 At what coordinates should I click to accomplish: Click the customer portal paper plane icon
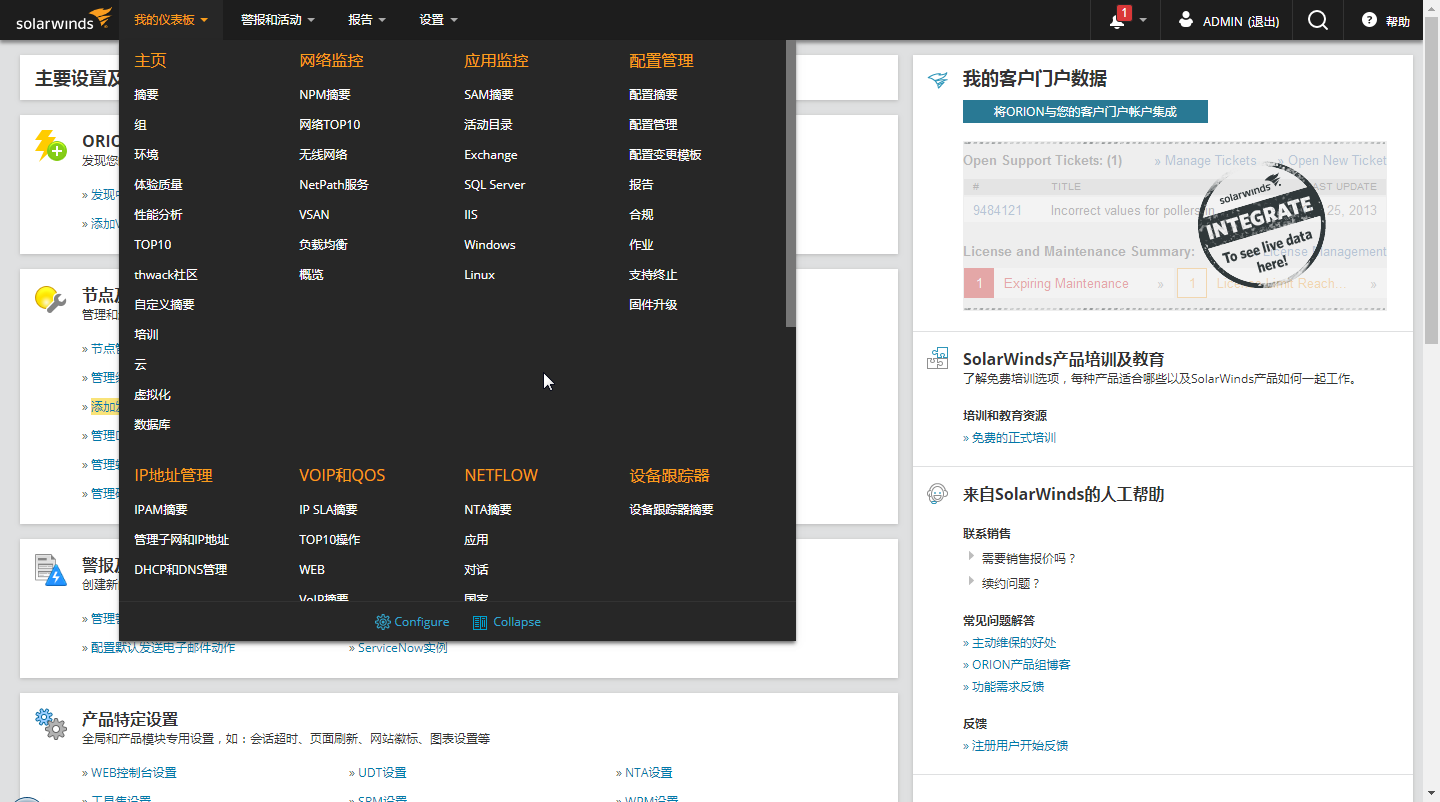[x=937, y=80]
